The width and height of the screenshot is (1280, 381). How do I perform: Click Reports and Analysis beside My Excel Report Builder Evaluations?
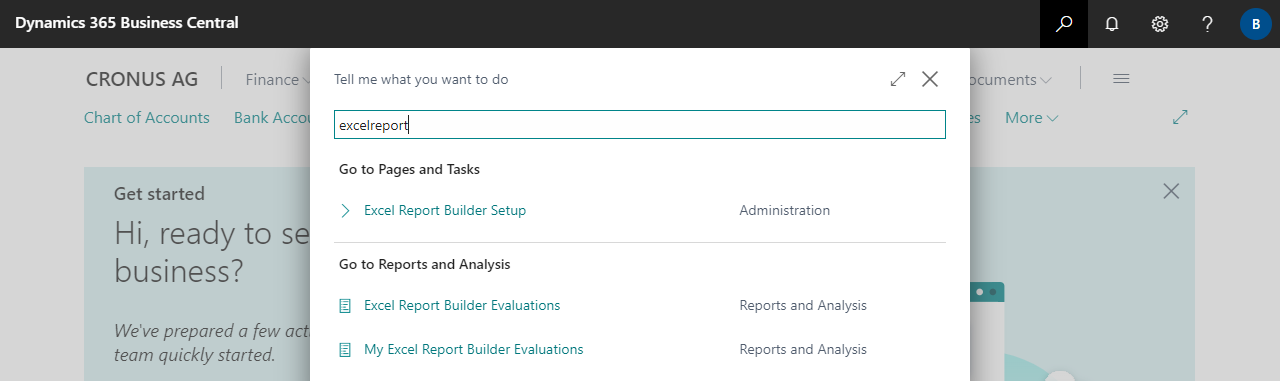pyautogui.click(x=803, y=349)
